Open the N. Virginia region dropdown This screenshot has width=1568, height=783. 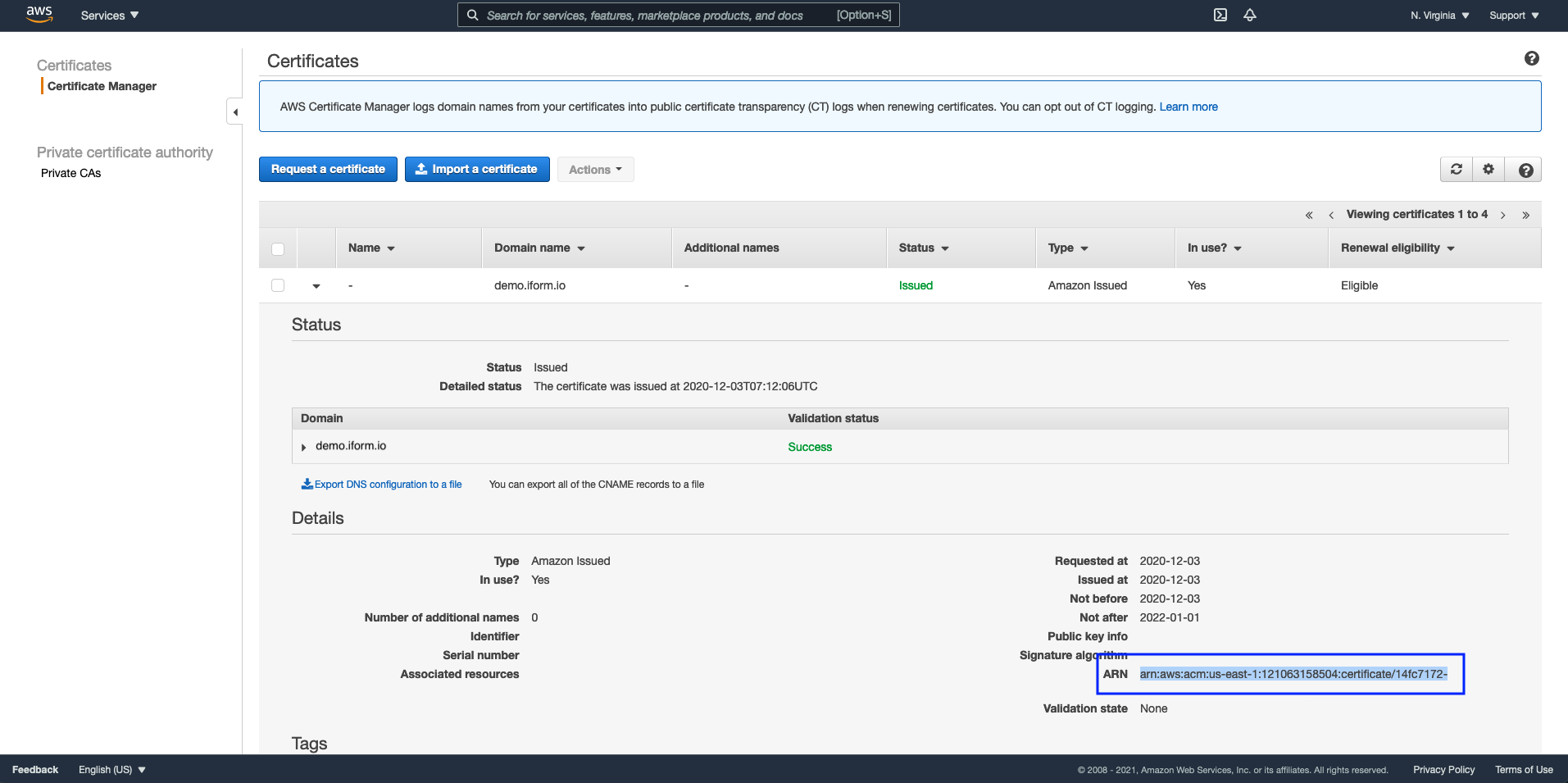[1440, 15]
